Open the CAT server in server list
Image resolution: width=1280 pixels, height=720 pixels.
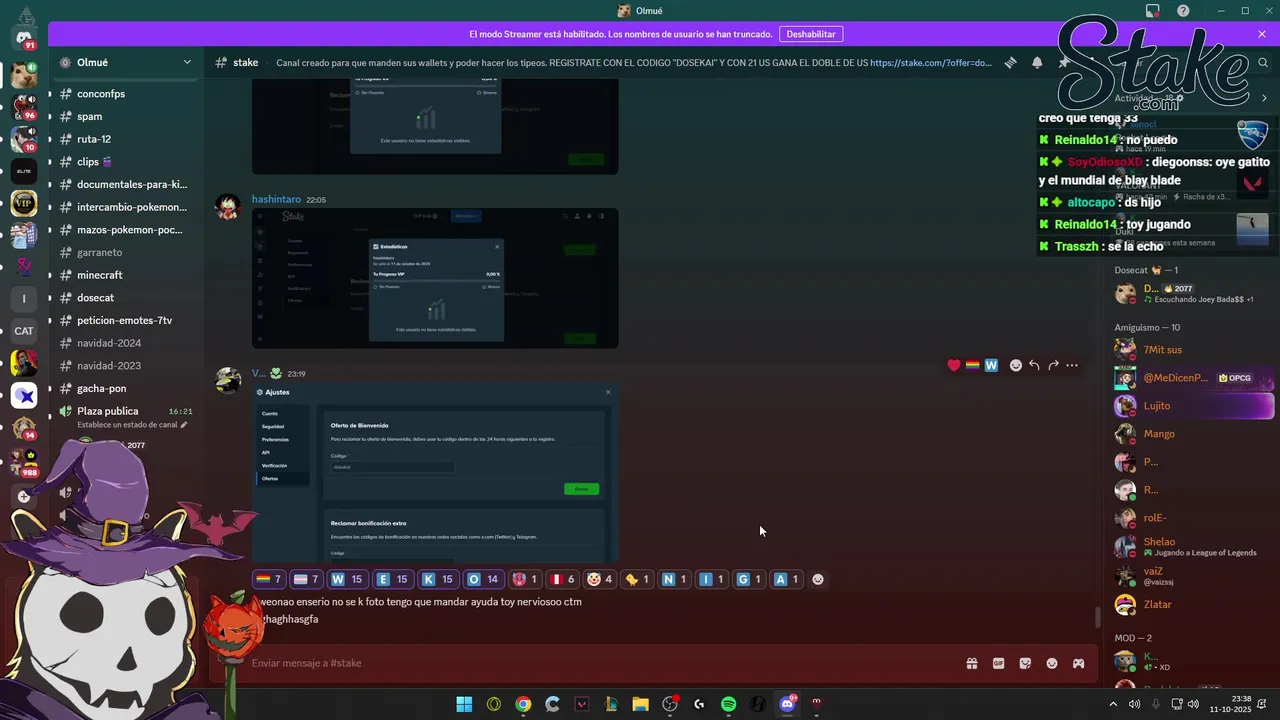[x=24, y=331]
